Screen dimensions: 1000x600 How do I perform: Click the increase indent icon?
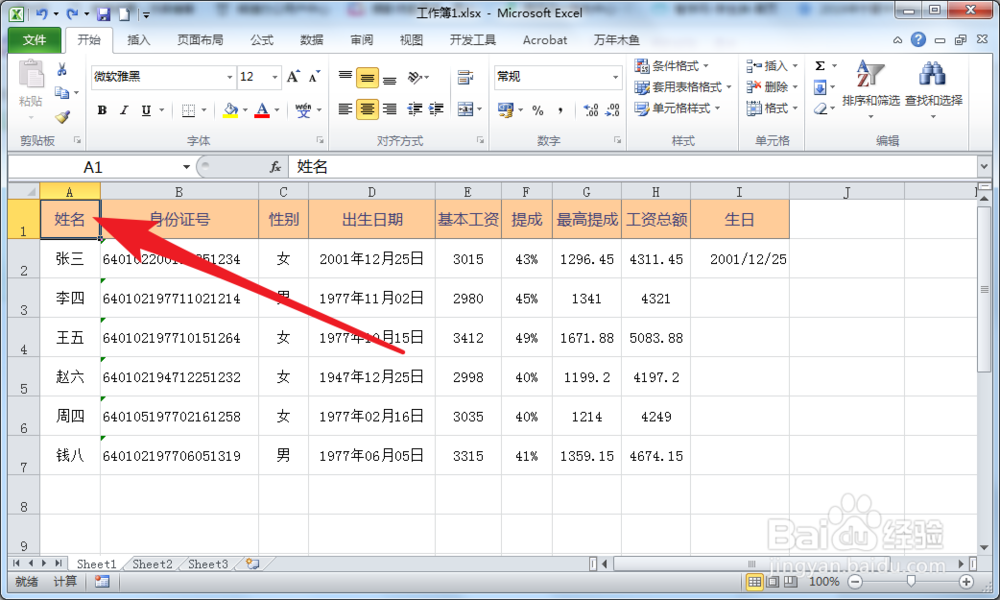pos(436,110)
